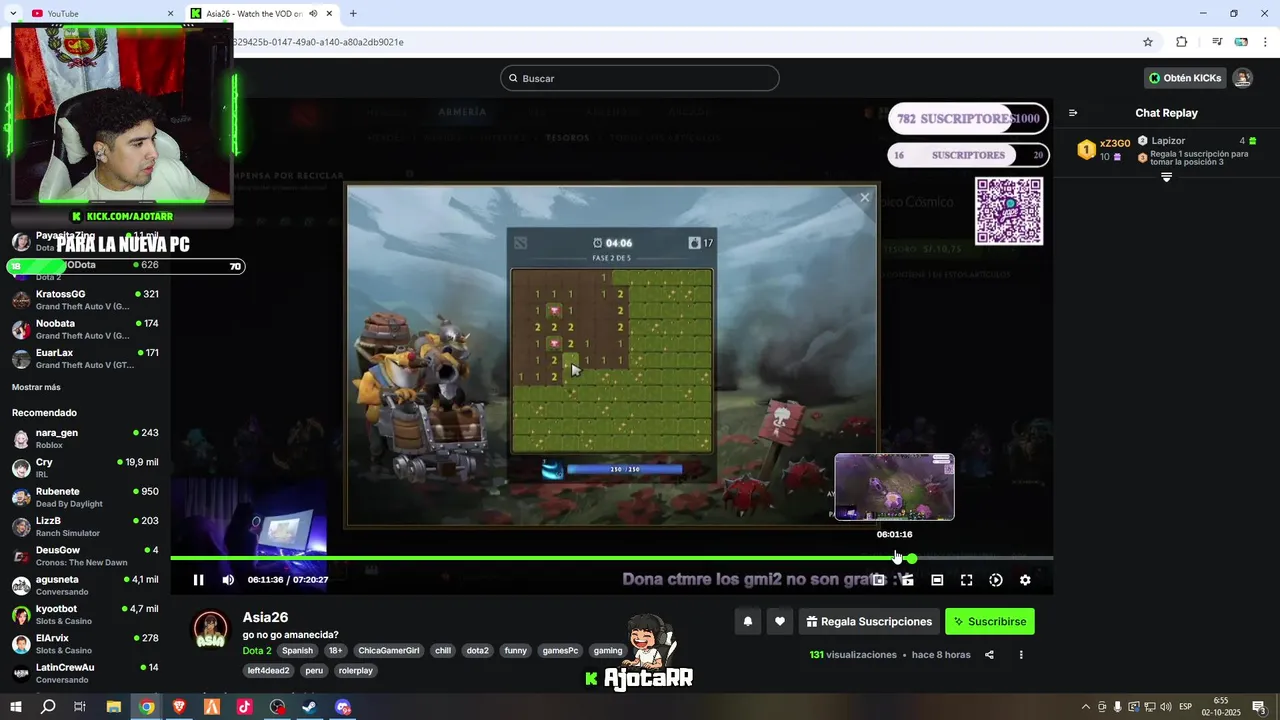This screenshot has height=720, width=1280.
Task: Expand sidebar with Mostrar más
Action: 36,387
